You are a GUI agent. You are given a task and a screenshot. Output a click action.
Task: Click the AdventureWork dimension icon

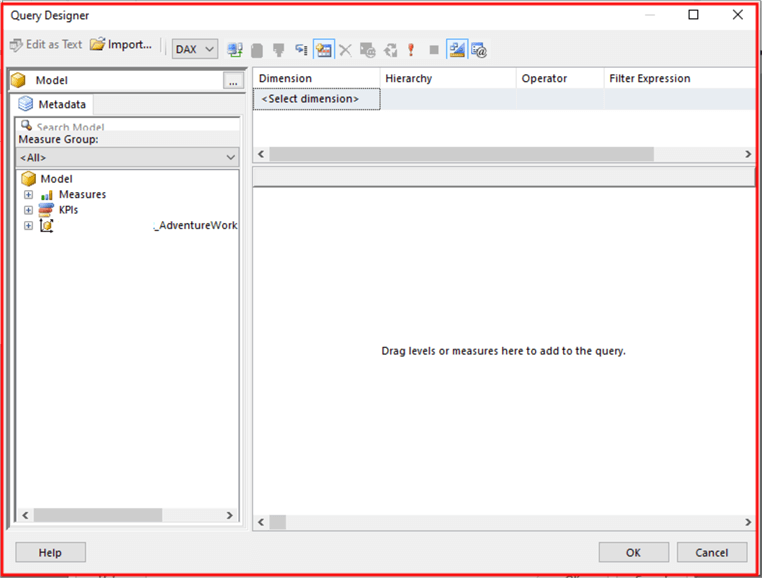(47, 226)
